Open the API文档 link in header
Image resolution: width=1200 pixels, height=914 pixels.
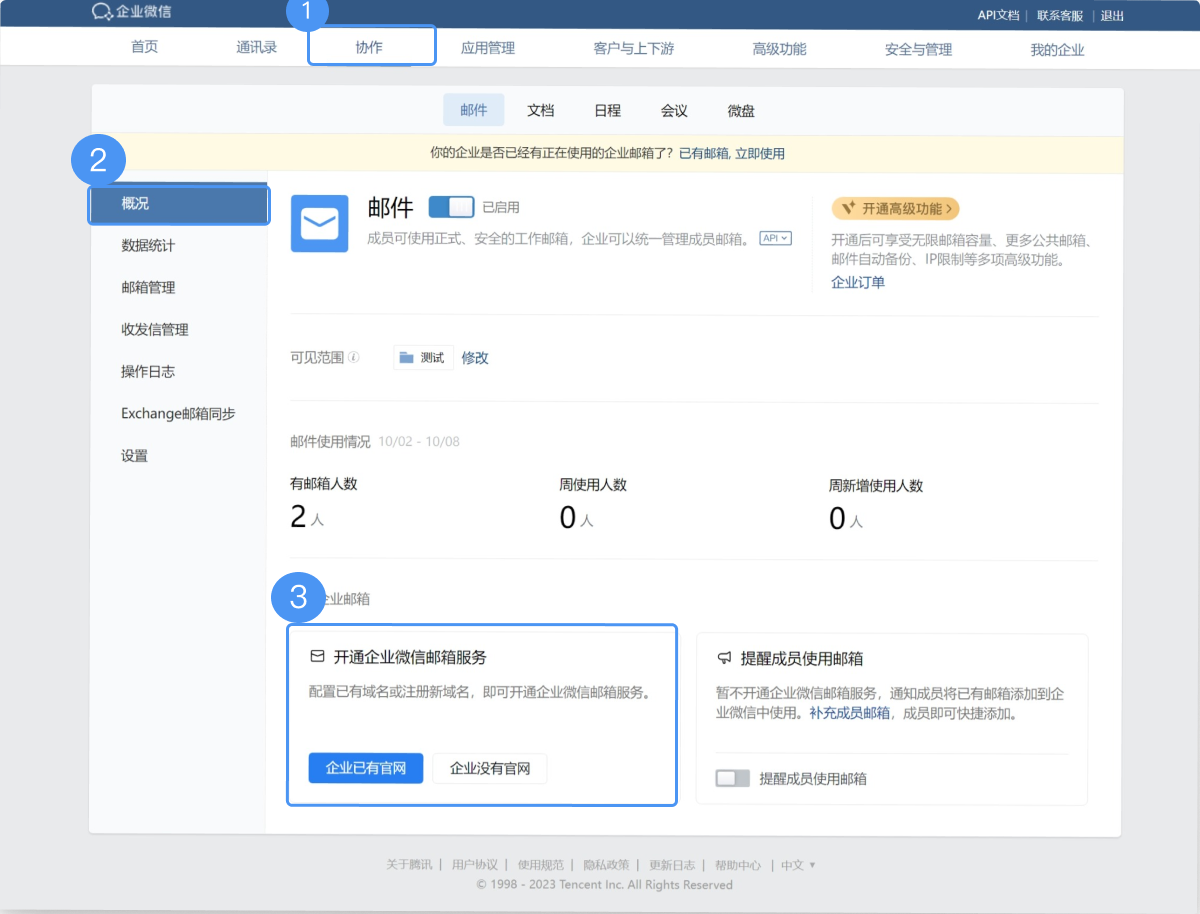(x=998, y=15)
